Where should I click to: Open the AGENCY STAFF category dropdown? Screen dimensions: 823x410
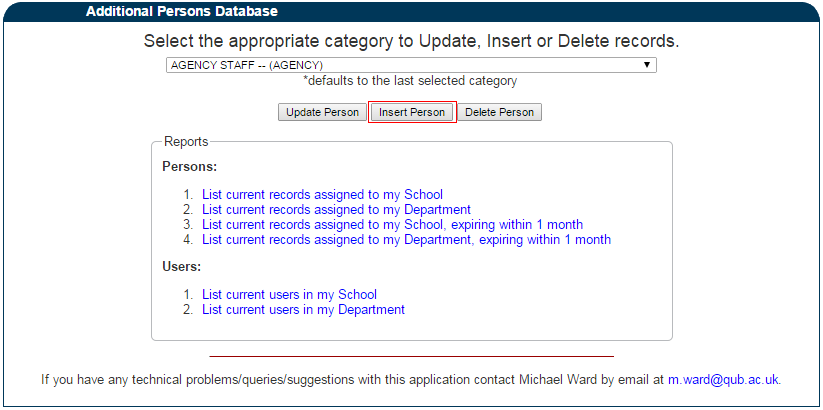411,65
